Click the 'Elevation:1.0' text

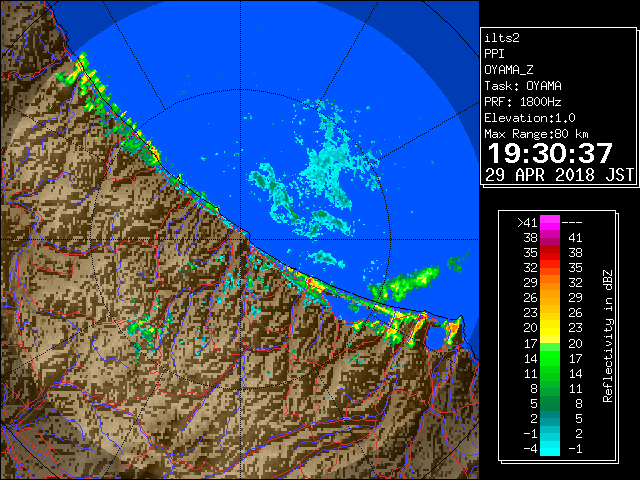tap(530, 118)
